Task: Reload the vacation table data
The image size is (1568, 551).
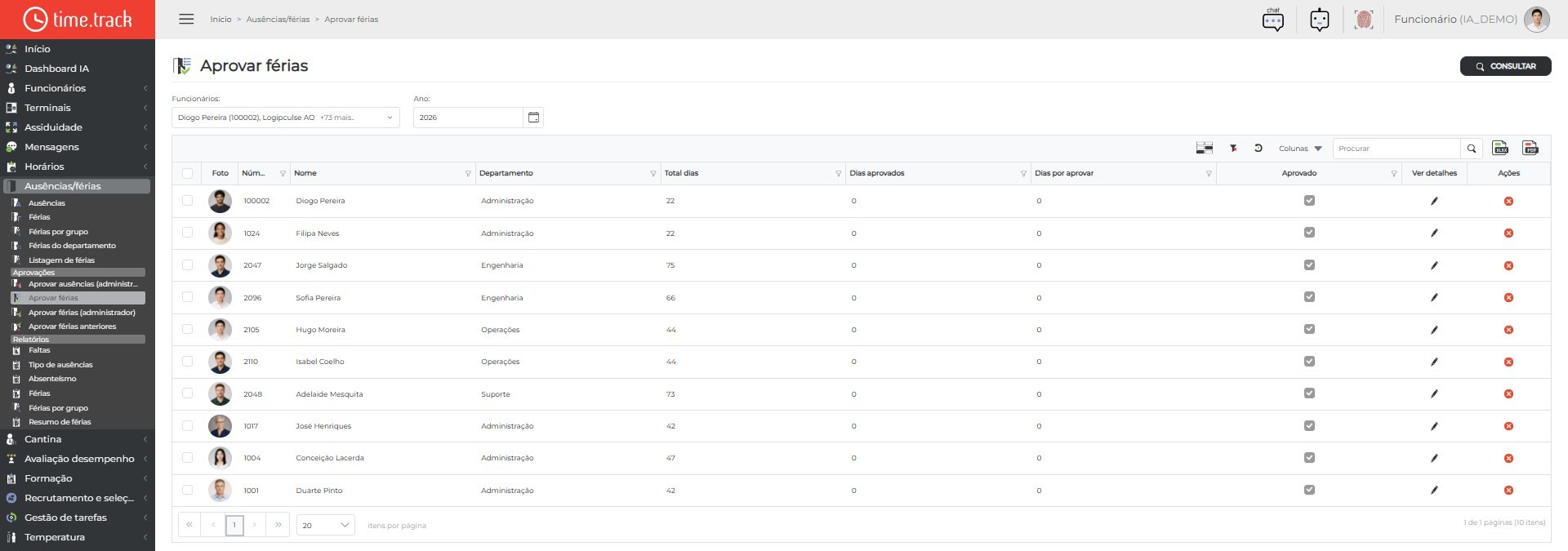Action: (1258, 148)
